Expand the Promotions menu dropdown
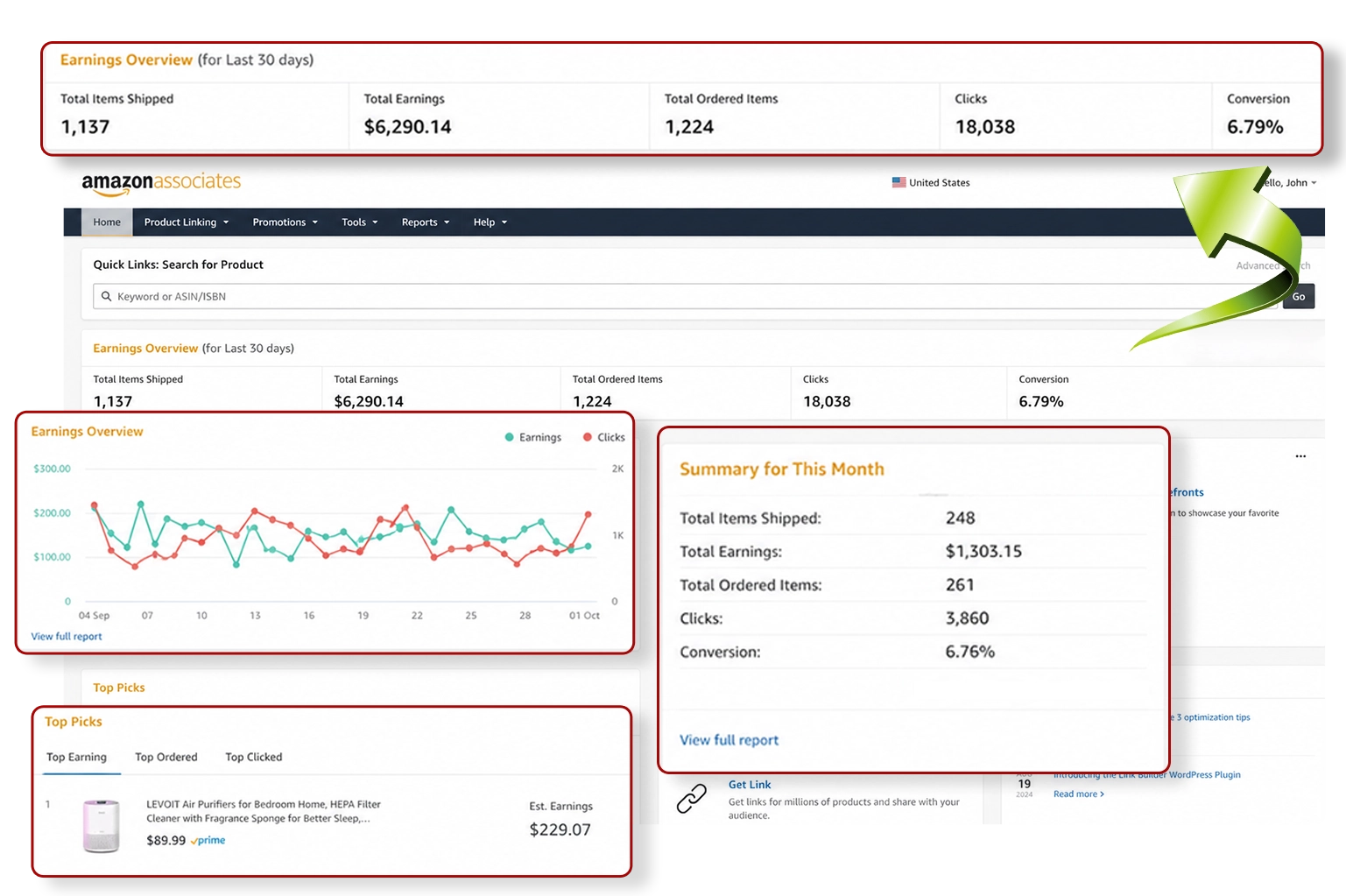Screen dimensions: 1346x896 click(285, 222)
